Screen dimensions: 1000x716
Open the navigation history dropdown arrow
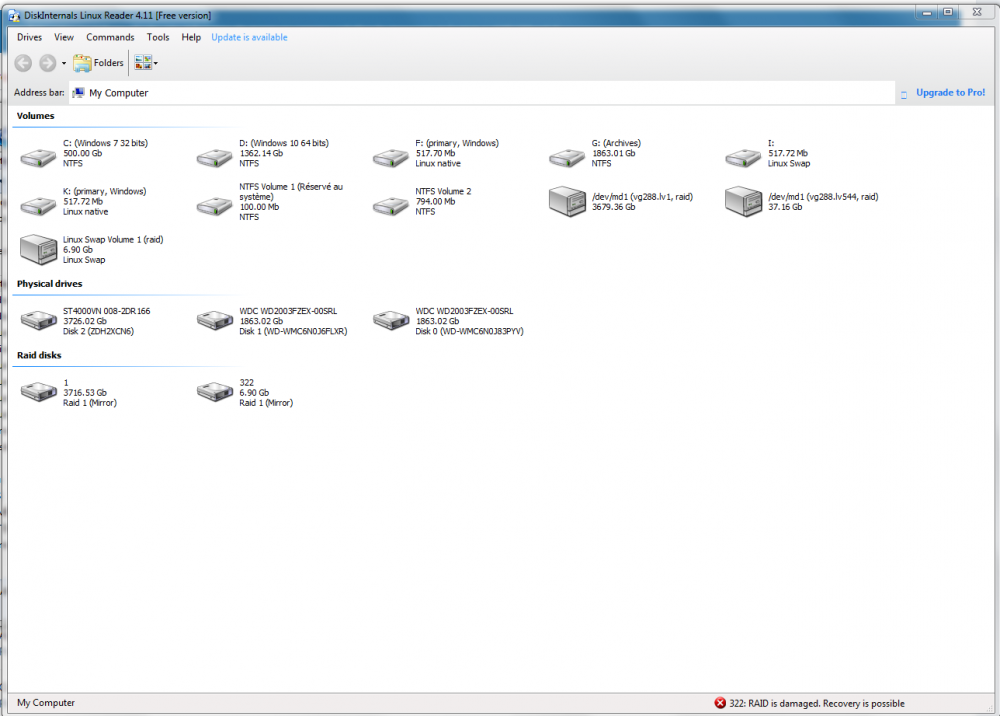[x=64, y=63]
